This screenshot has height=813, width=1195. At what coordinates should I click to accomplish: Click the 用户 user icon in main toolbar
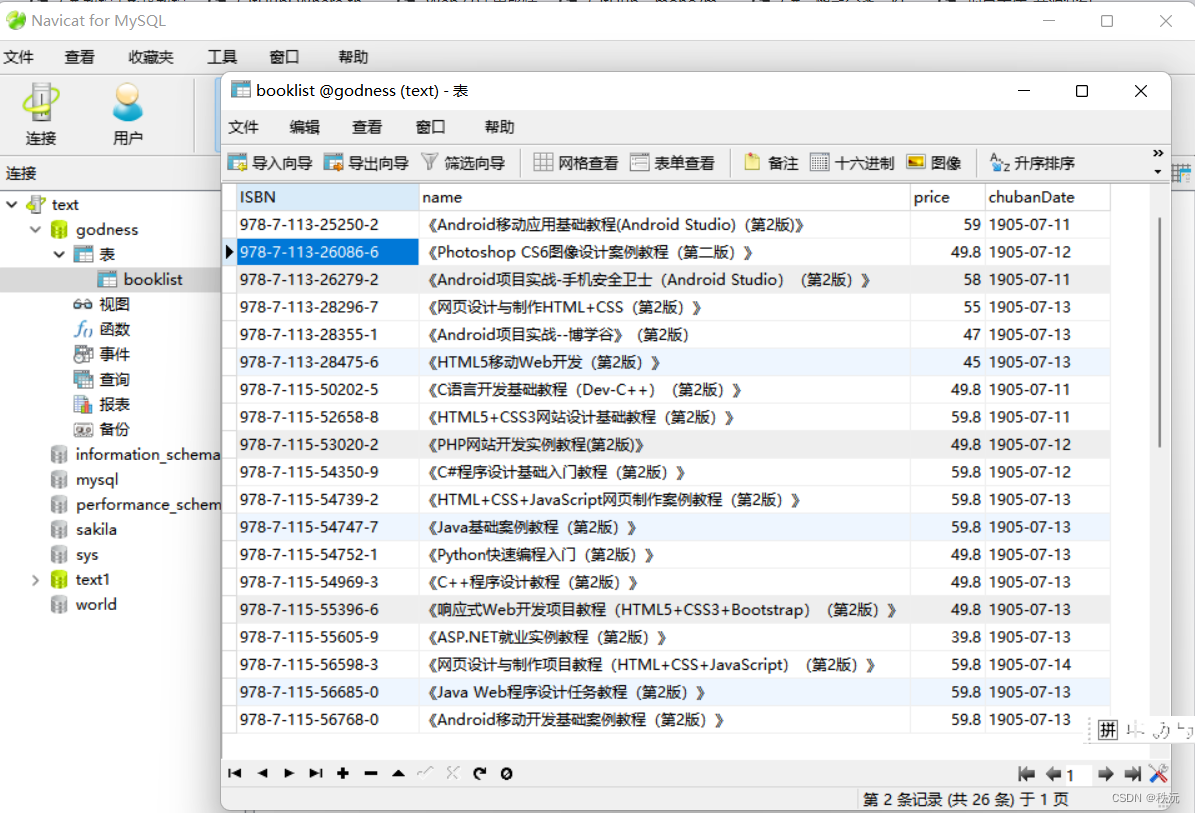coord(127,114)
